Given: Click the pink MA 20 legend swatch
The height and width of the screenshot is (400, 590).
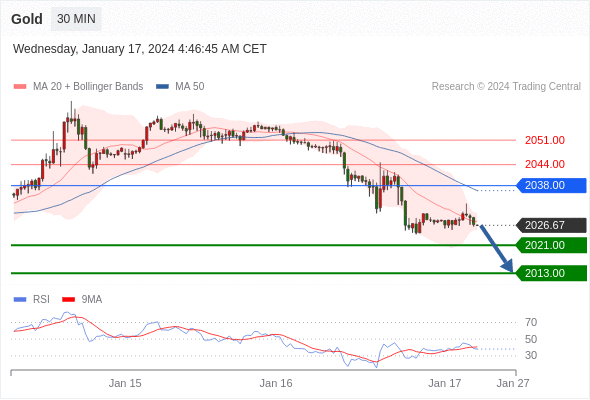Looking at the screenshot, I should pos(20,87).
